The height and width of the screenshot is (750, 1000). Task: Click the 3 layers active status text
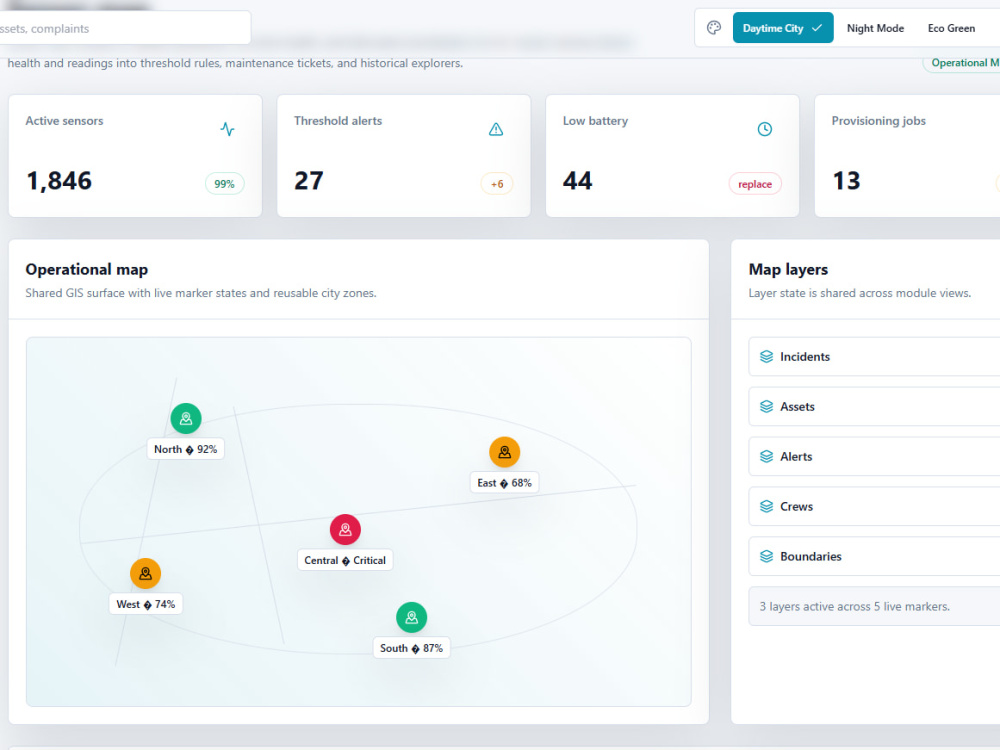855,607
